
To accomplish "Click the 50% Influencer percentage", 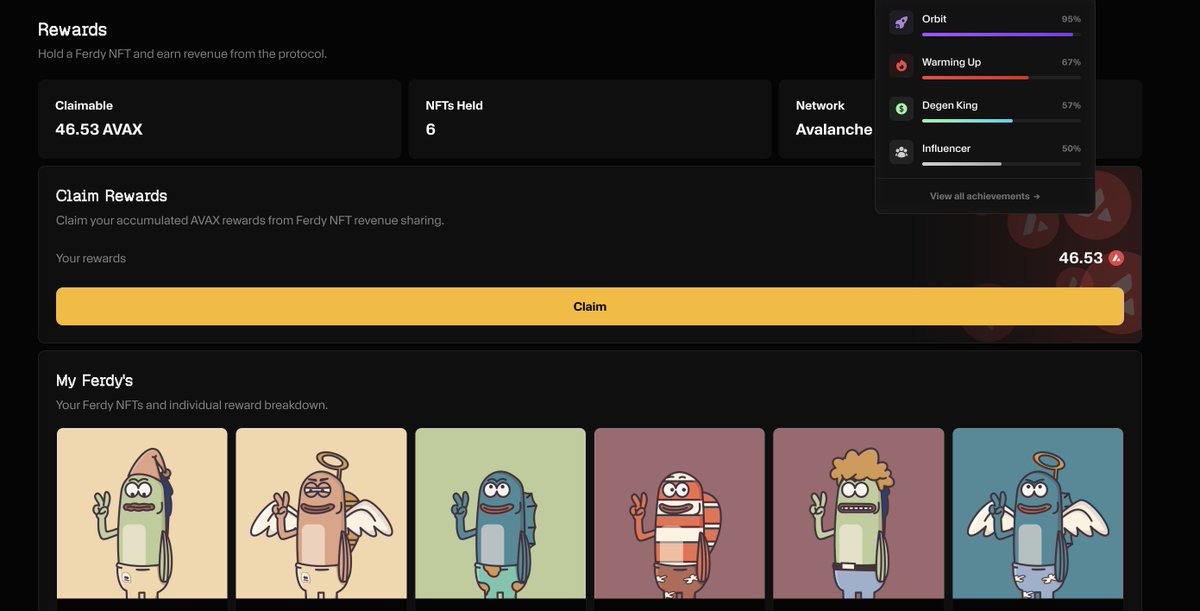I will [x=1071, y=148].
